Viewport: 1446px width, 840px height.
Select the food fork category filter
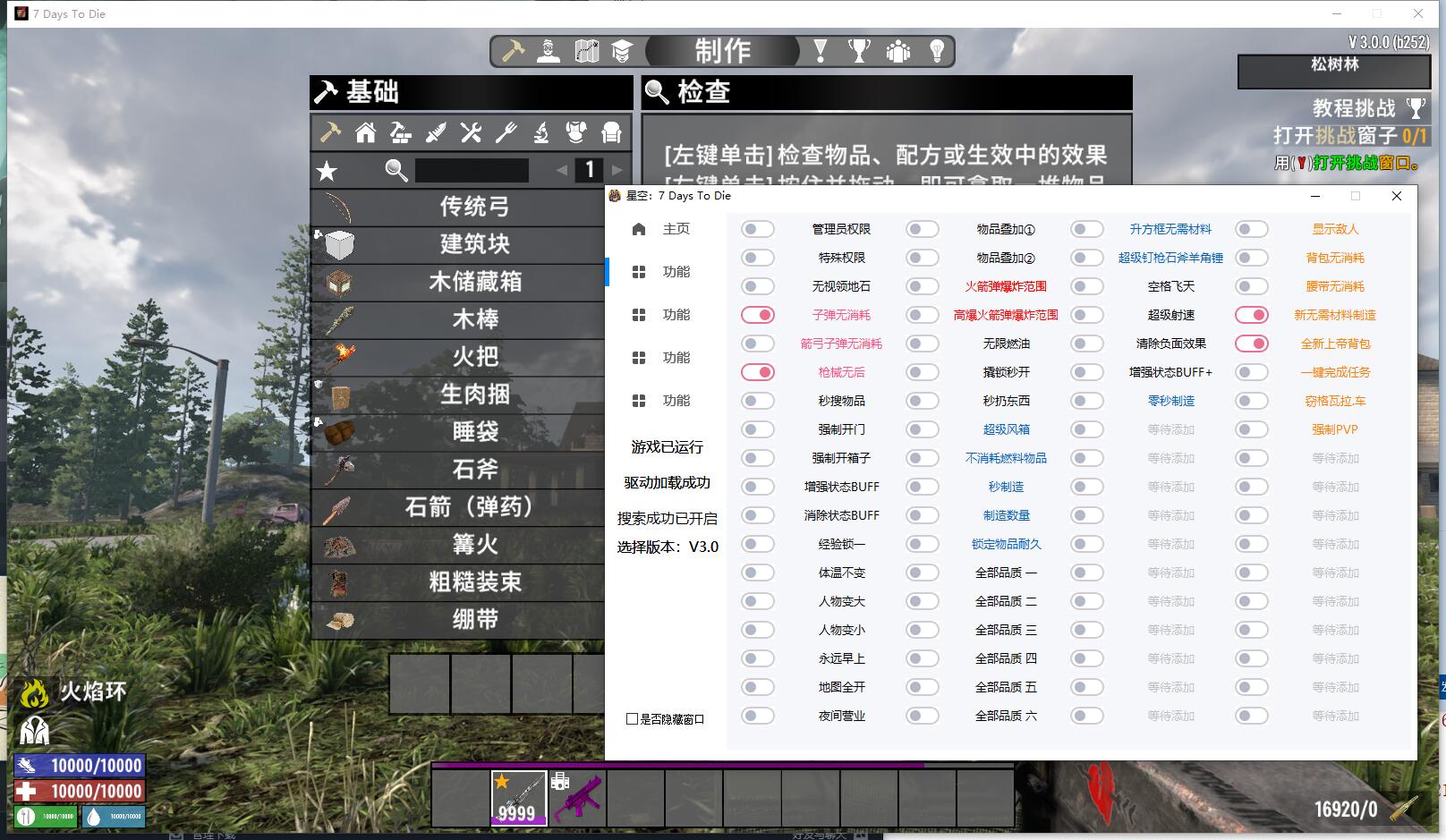pos(506,133)
